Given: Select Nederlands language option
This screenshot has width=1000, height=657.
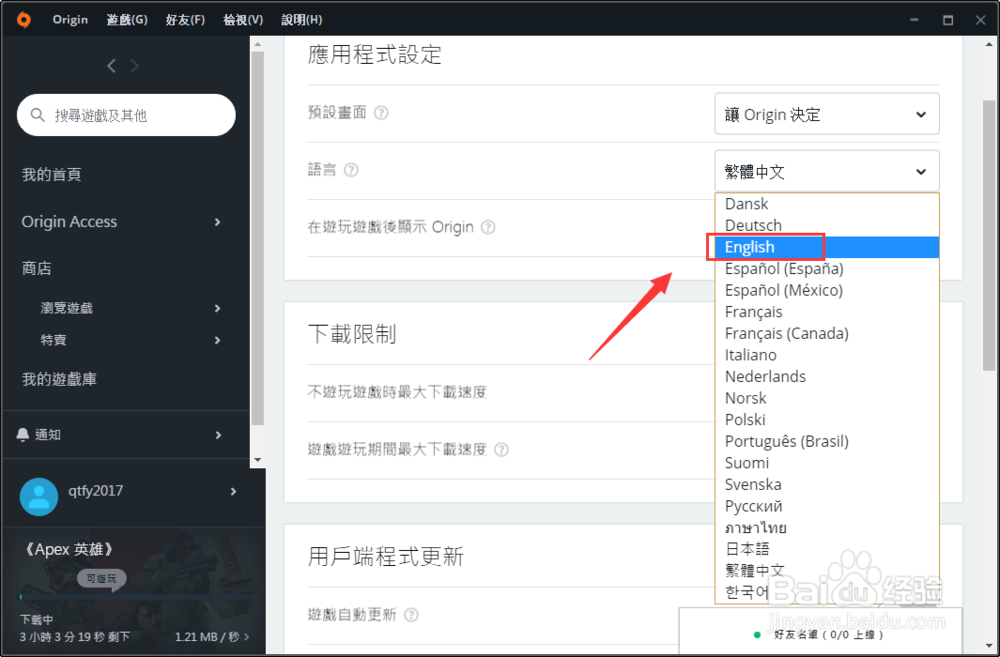Looking at the screenshot, I should (x=827, y=377).
